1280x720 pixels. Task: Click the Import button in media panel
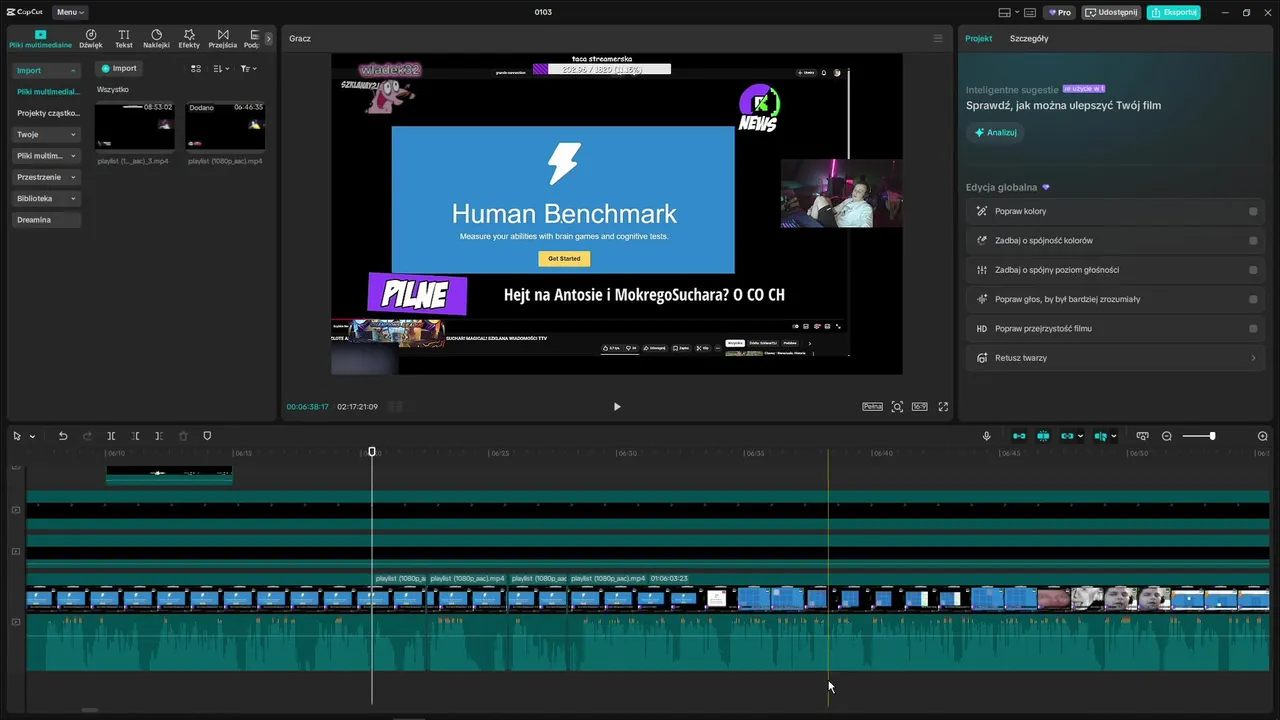tap(119, 68)
